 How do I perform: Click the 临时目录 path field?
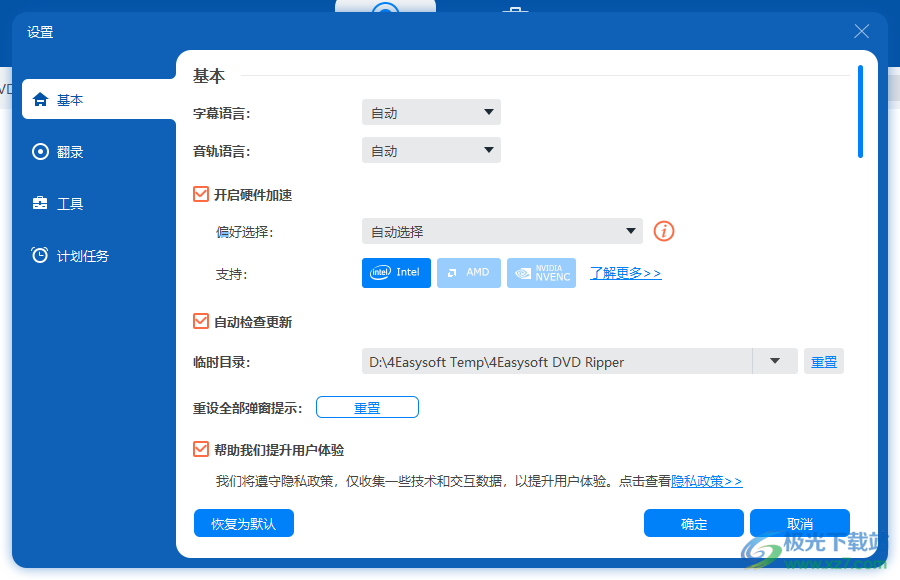tap(557, 361)
